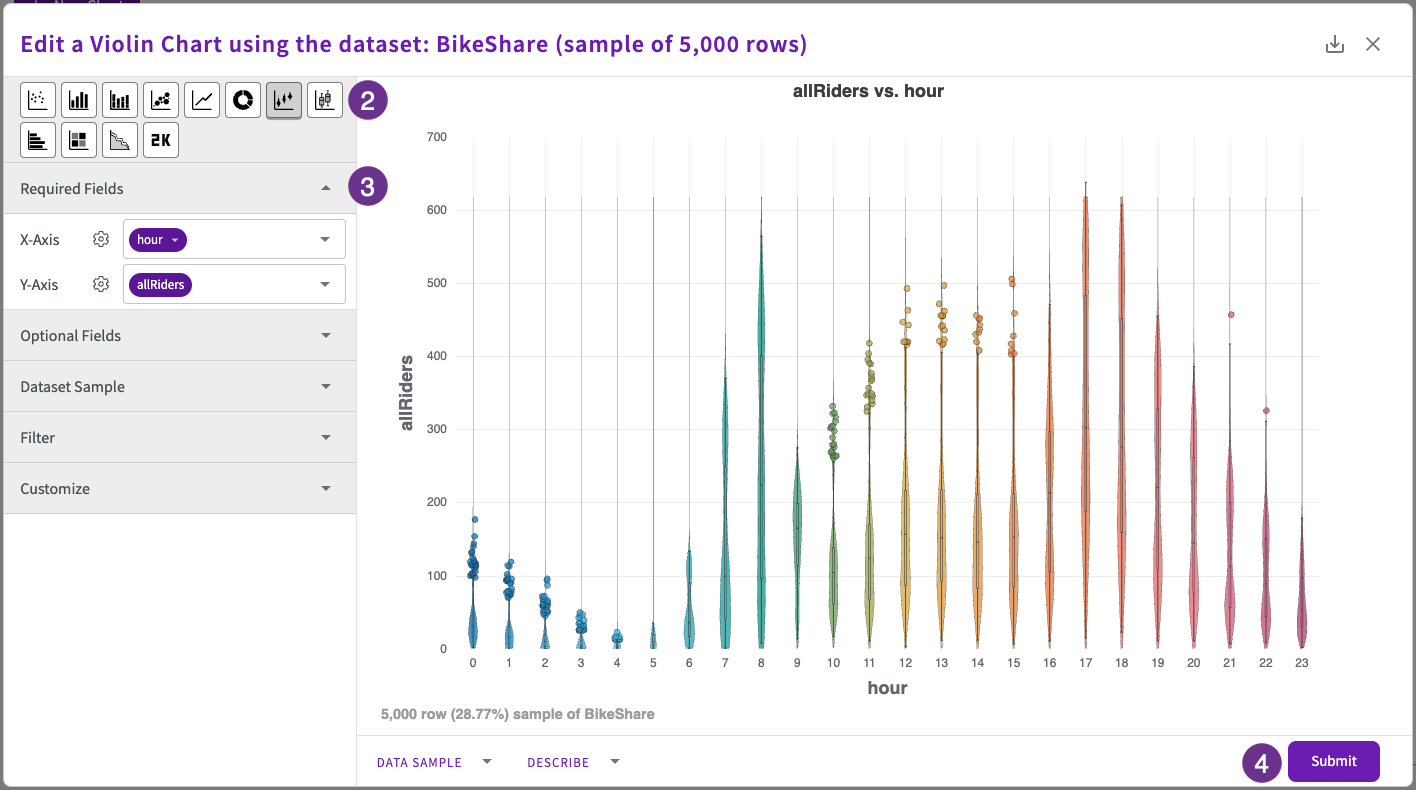Select the heatmap chart type
Image resolution: width=1416 pixels, height=790 pixels.
[79, 141]
